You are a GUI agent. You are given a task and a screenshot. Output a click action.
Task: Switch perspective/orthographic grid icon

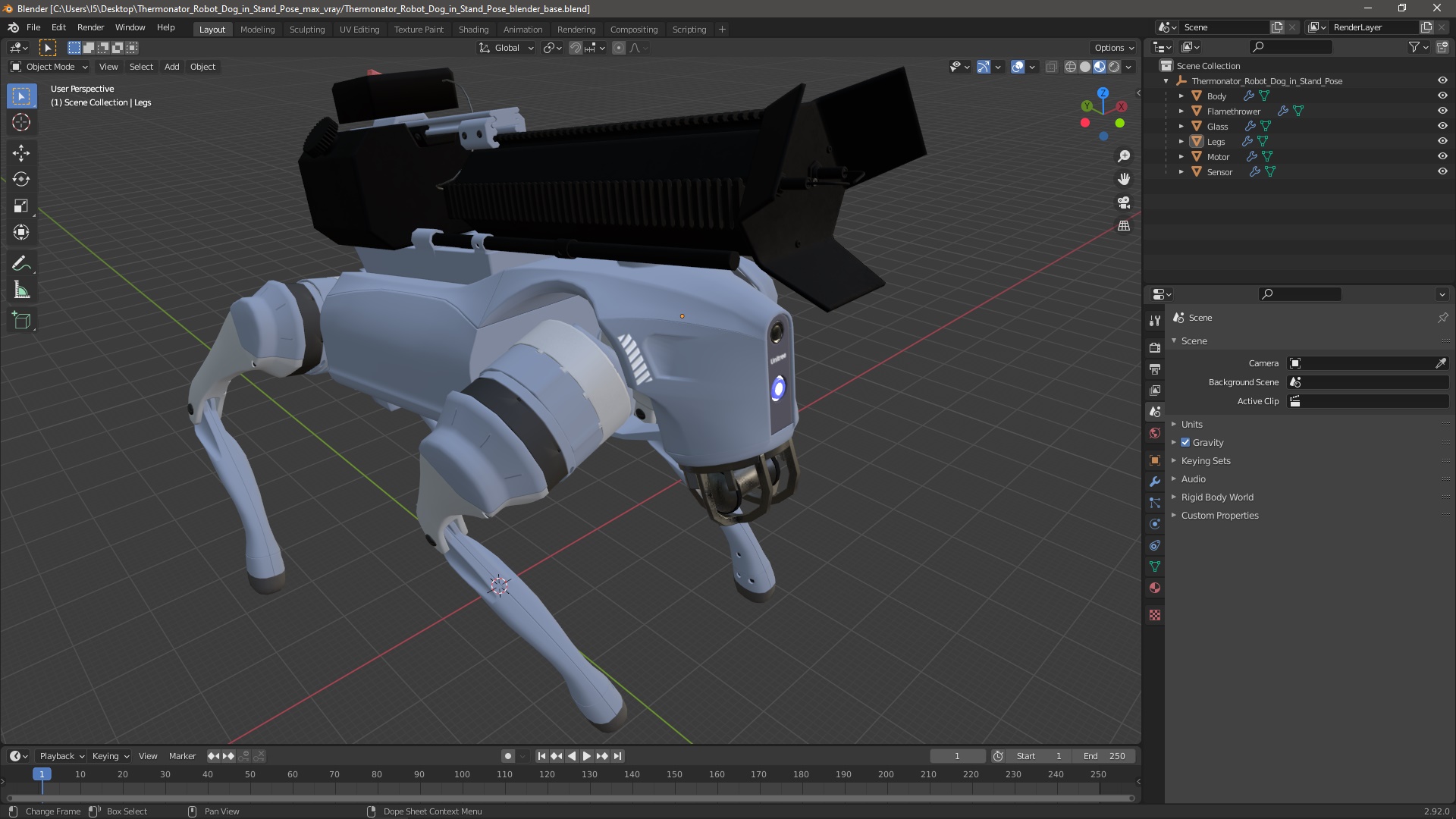[x=1124, y=226]
